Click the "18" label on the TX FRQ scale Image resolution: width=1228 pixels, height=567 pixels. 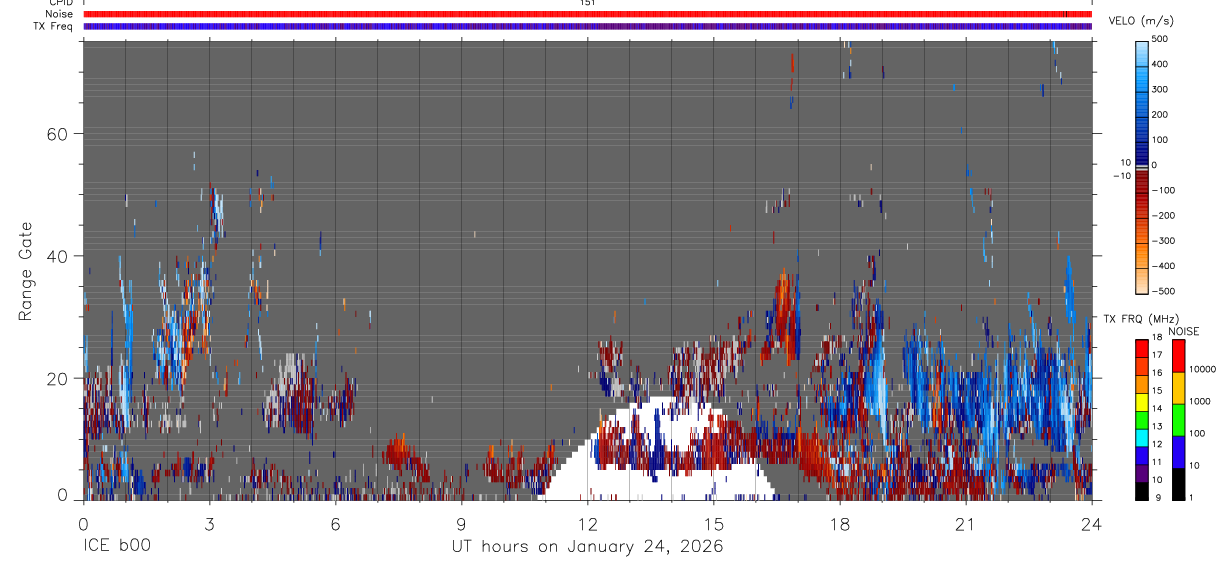1158,339
